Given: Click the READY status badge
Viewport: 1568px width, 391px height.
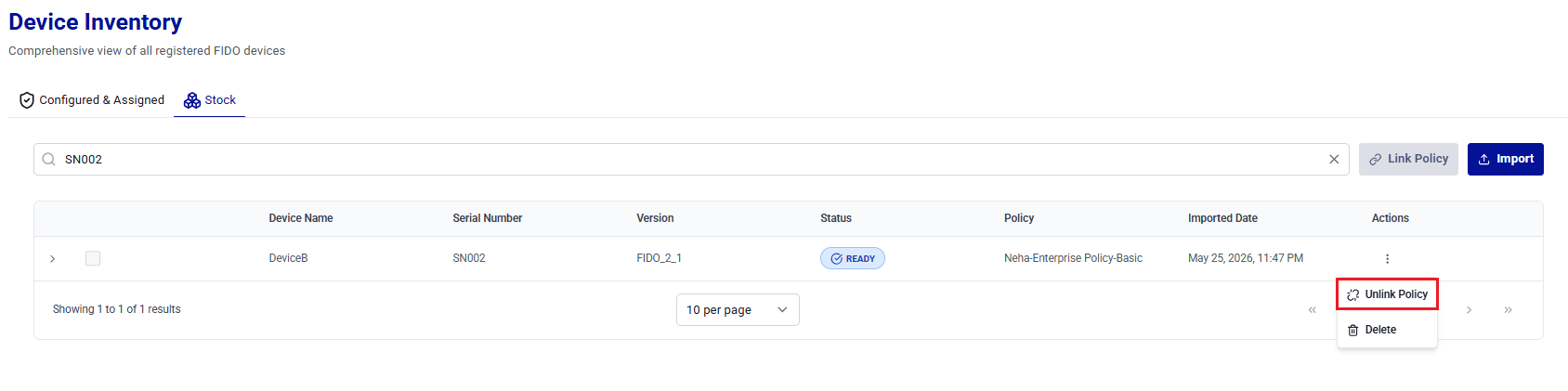Looking at the screenshot, I should click(x=853, y=259).
